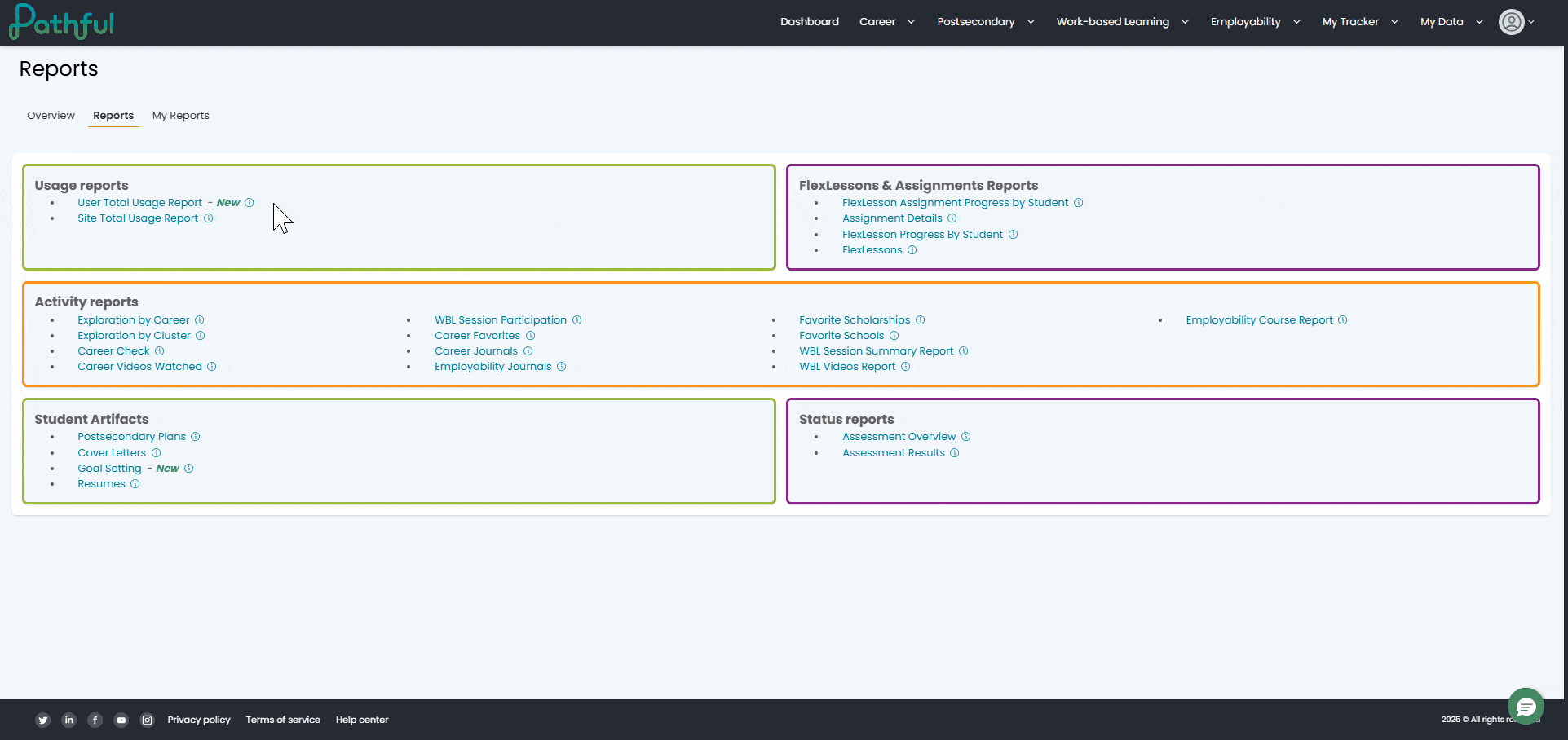Select the Reports tab
The image size is (1568, 740).
tap(113, 116)
